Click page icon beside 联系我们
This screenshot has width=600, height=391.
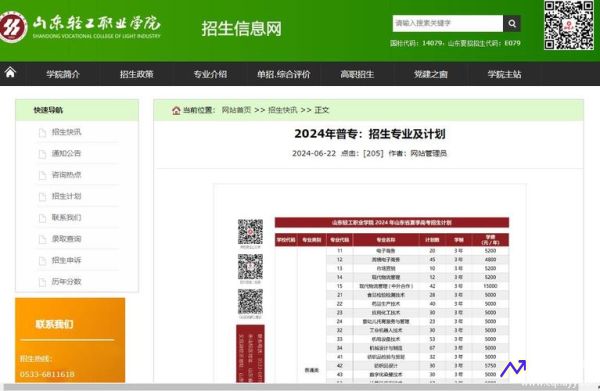pos(42,218)
